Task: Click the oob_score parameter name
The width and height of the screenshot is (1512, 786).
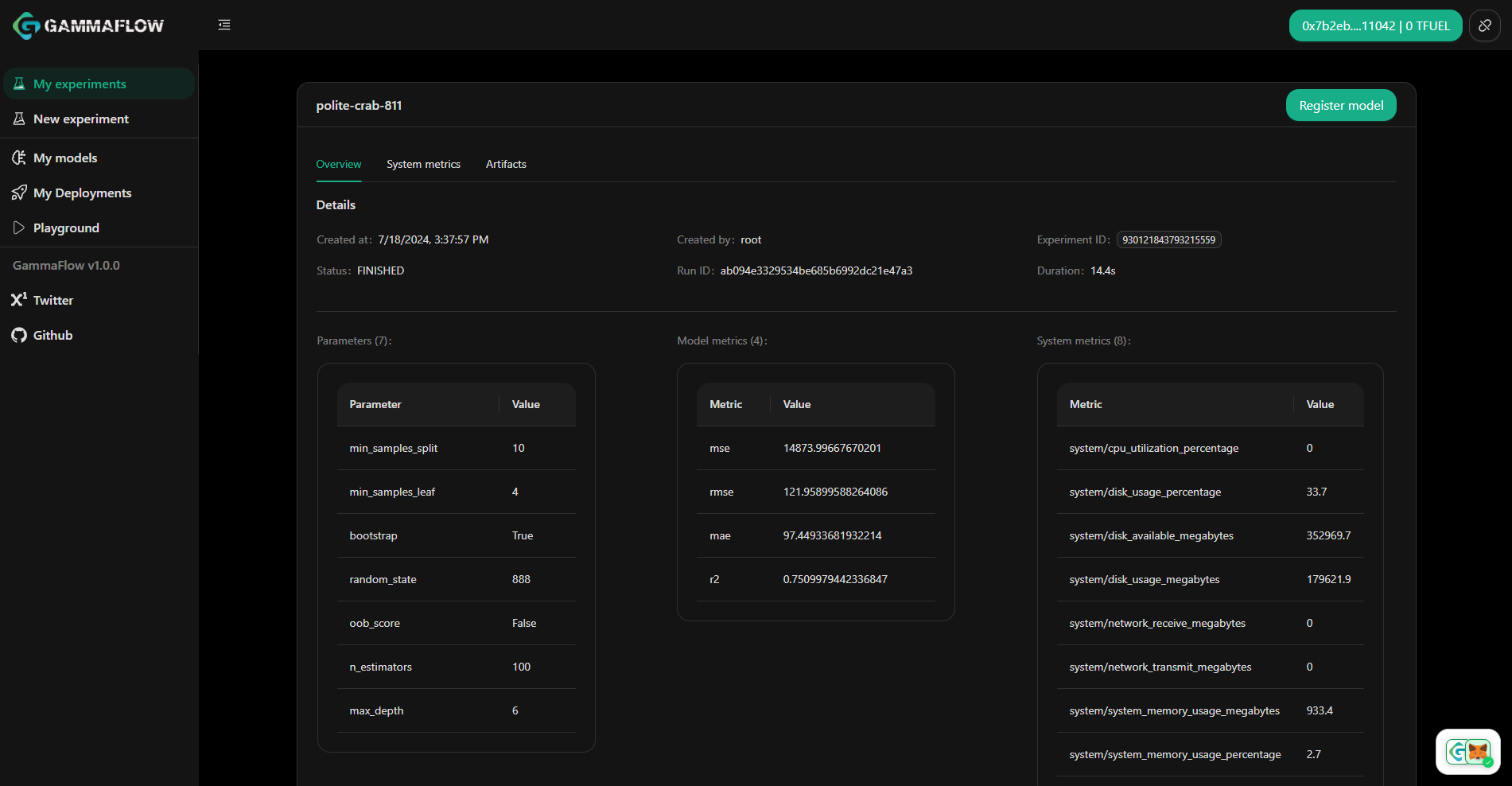Action: click(x=375, y=623)
